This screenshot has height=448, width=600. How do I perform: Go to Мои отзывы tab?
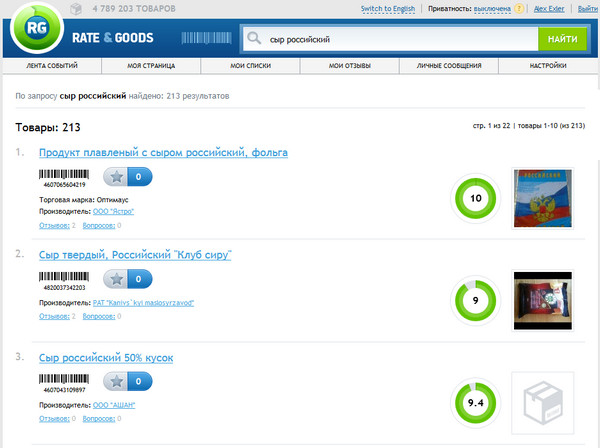point(350,66)
